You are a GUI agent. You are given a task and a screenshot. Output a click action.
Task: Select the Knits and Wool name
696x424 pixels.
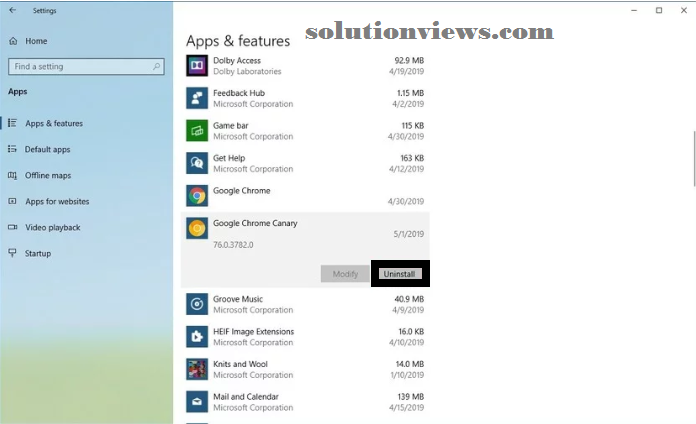[x=240, y=364]
